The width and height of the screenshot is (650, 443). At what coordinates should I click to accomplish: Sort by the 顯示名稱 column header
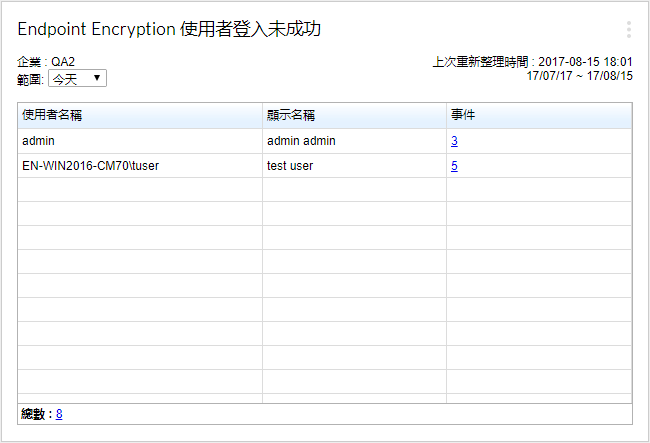pos(297,116)
